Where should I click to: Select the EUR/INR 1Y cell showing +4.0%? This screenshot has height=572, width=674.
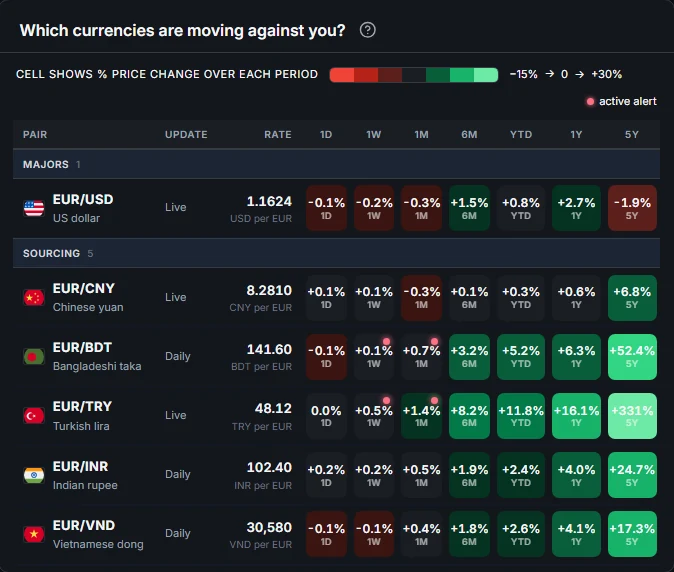(x=576, y=475)
